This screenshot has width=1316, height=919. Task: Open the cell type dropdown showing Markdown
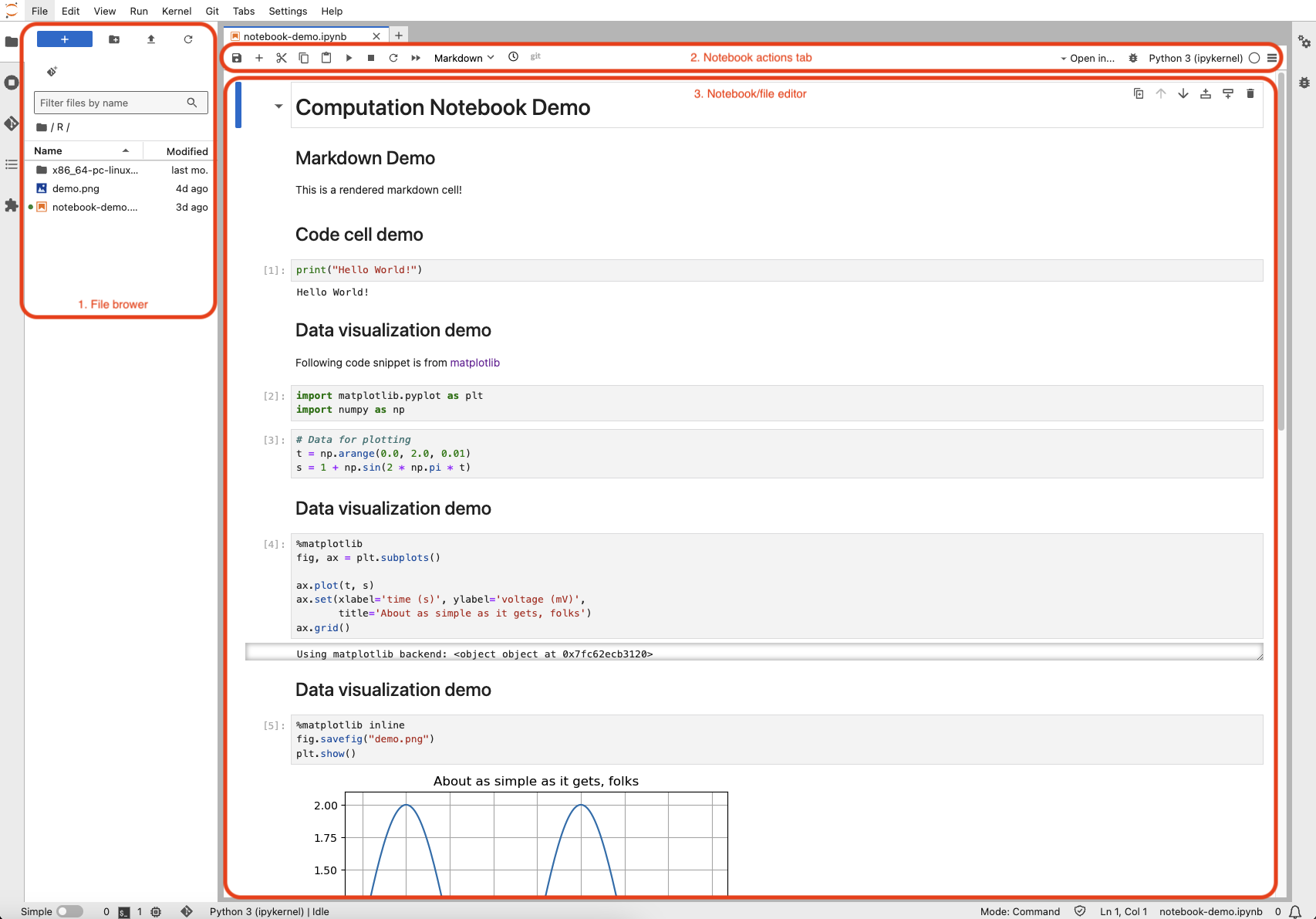coord(464,58)
